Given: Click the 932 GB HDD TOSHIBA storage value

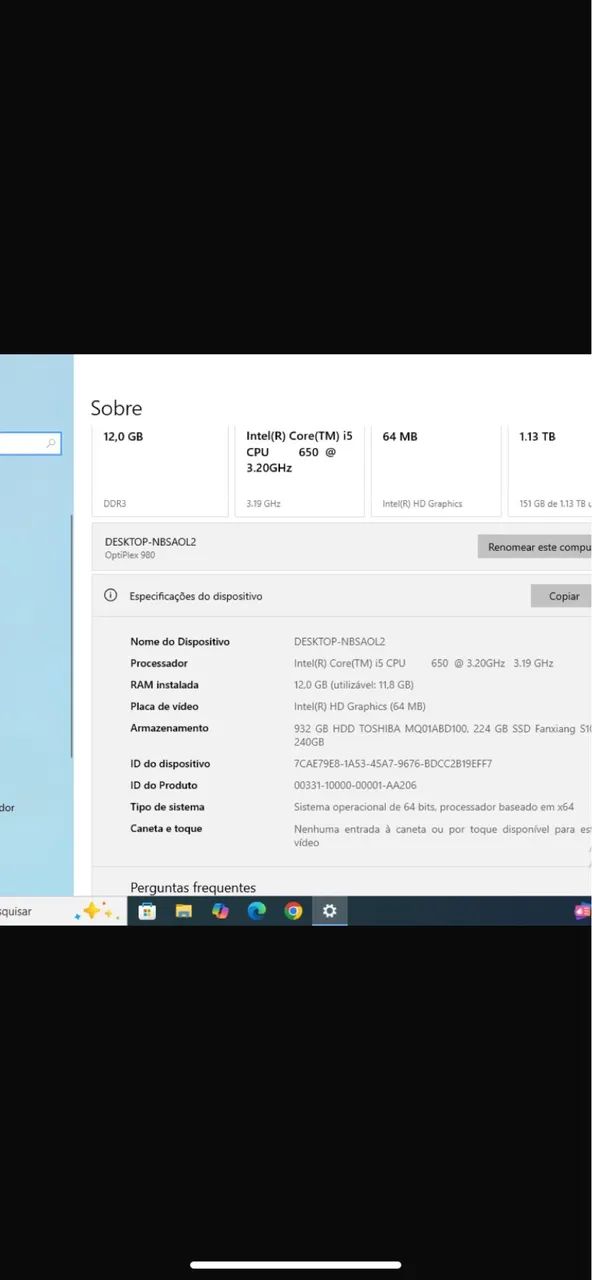Looking at the screenshot, I should tap(443, 735).
